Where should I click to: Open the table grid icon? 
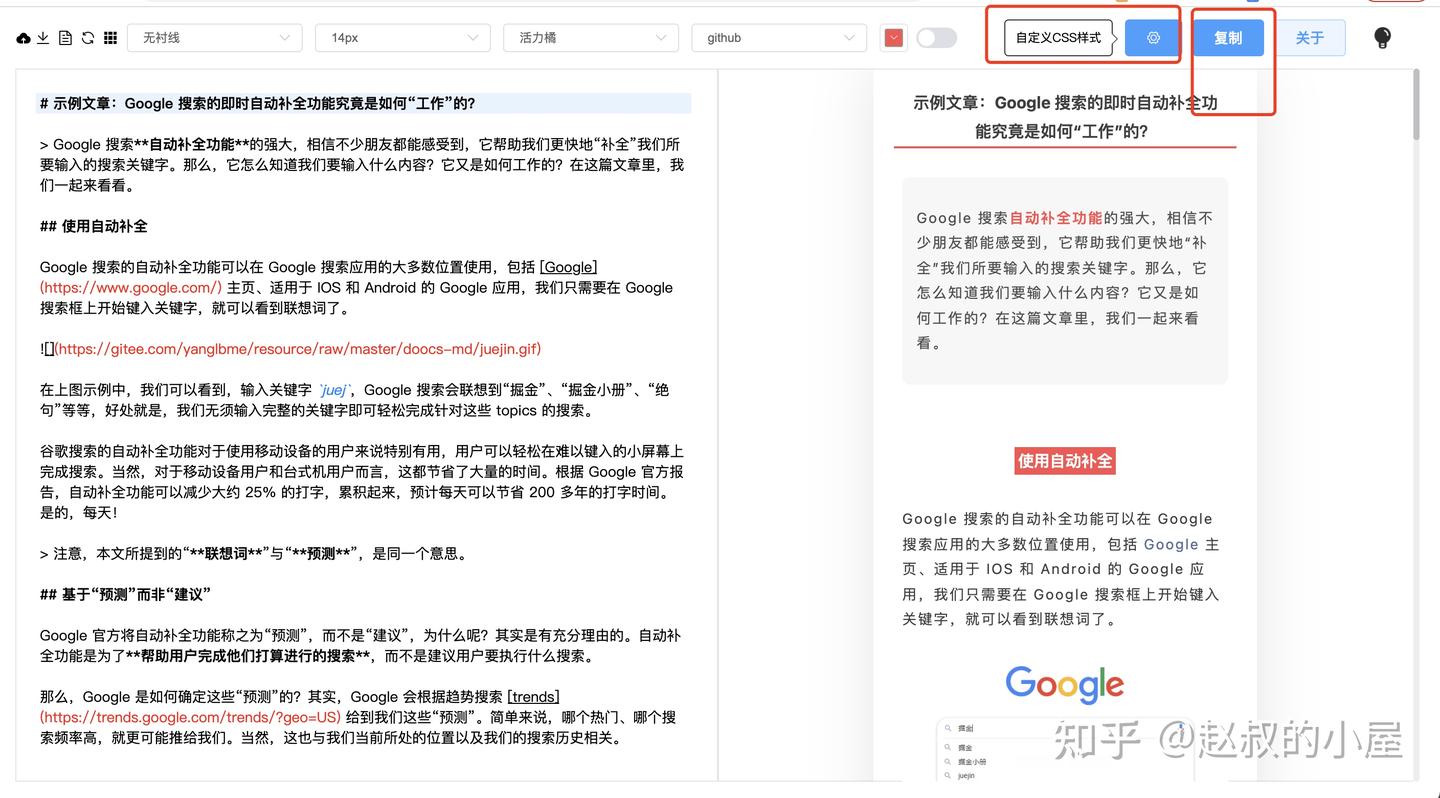click(110, 37)
